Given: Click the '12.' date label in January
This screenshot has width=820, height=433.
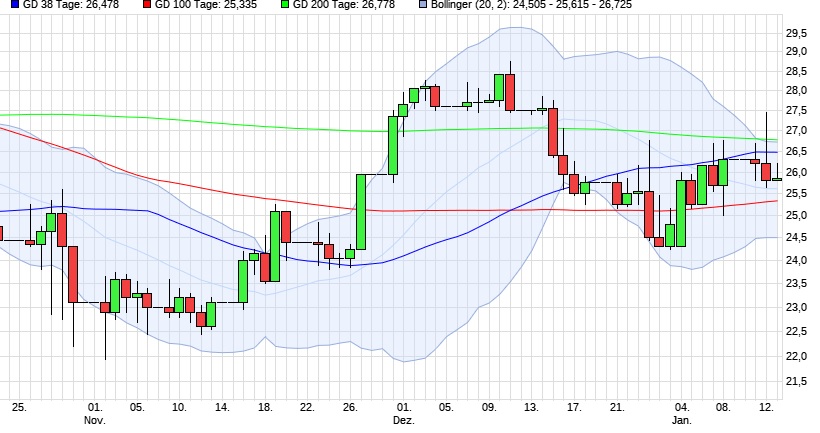Looking at the screenshot, I should (x=766, y=407).
